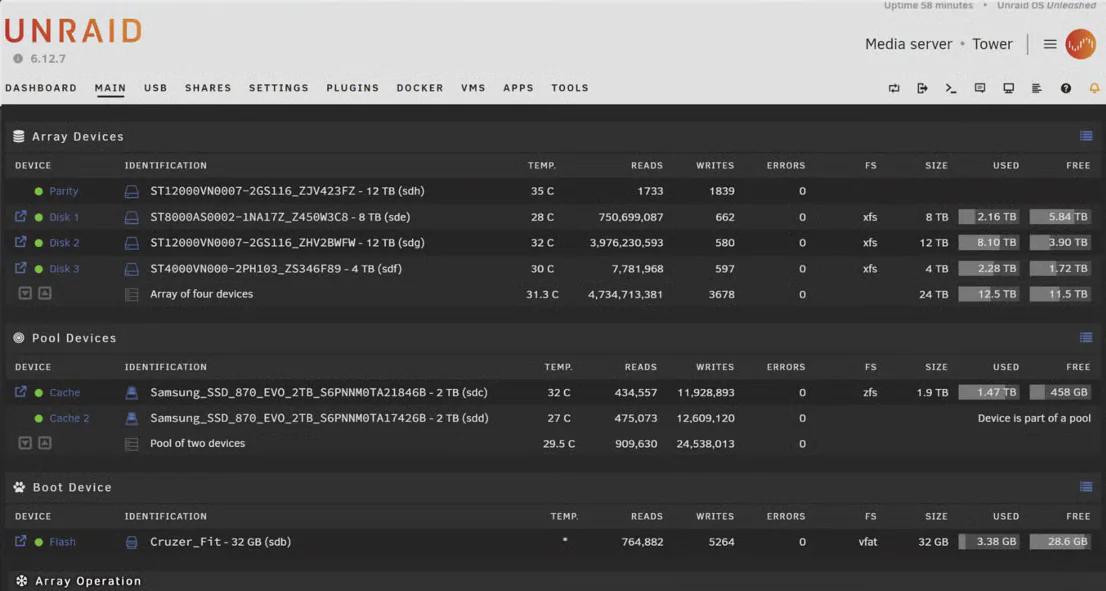
Task: Open the hamburger menu next to Tower
Action: coord(1050,44)
